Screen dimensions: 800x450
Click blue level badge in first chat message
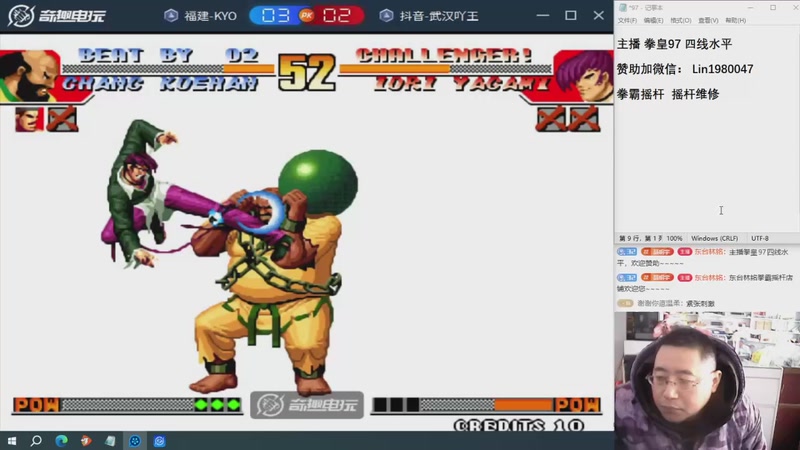pyautogui.click(x=627, y=252)
